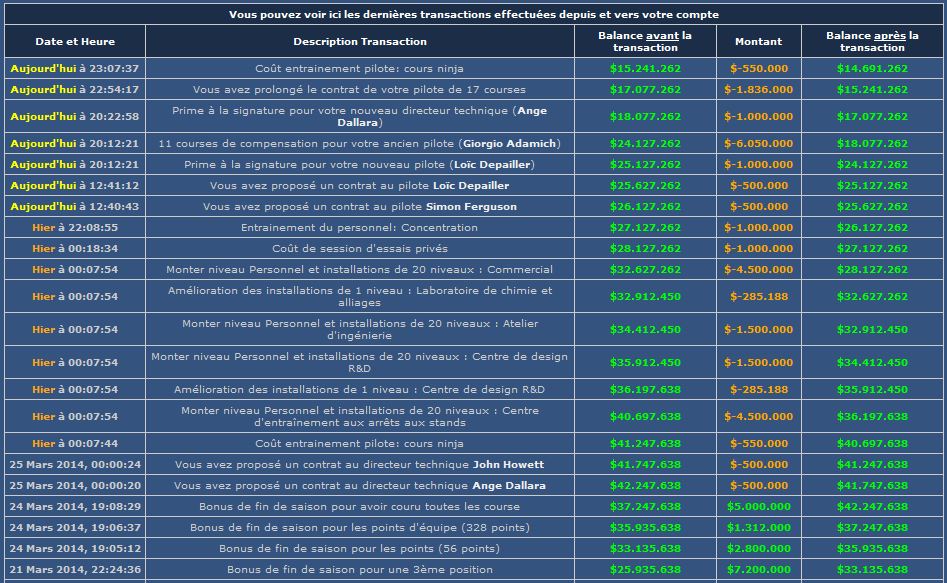This screenshot has height=583, width=947.
Task: Click the 56 points bonus description
Action: point(359,549)
